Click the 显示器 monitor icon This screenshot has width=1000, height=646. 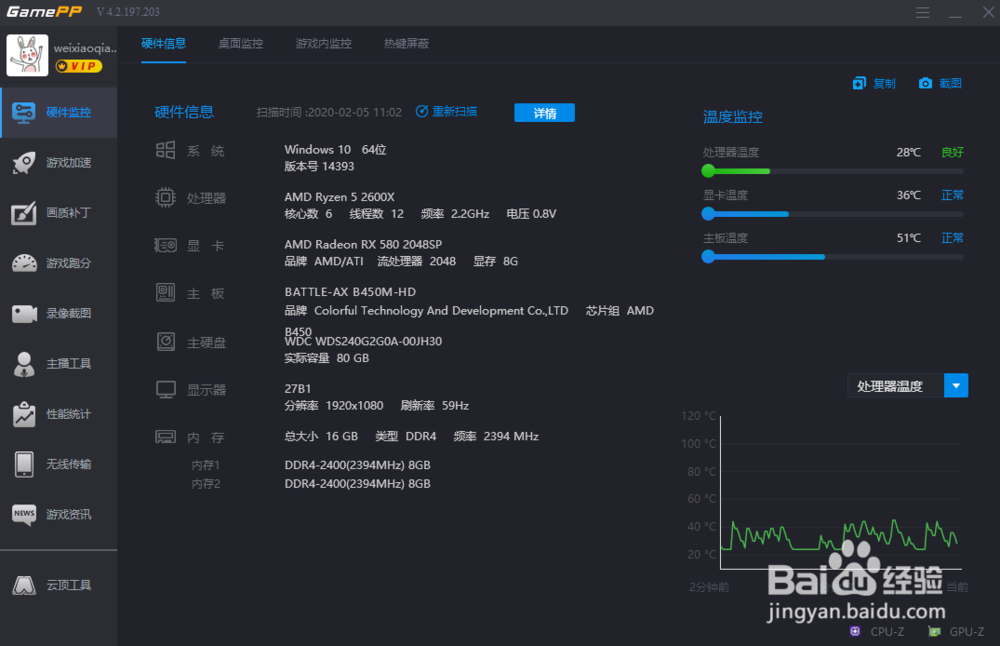166,390
